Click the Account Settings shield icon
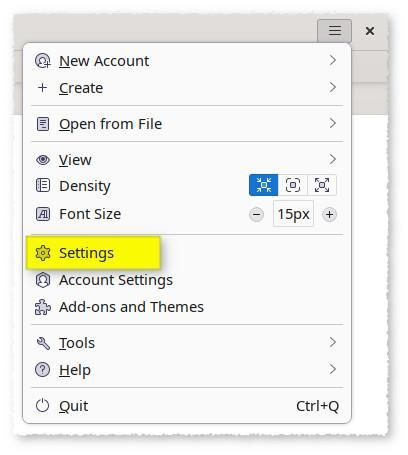The width and height of the screenshot is (408, 455). point(43,280)
